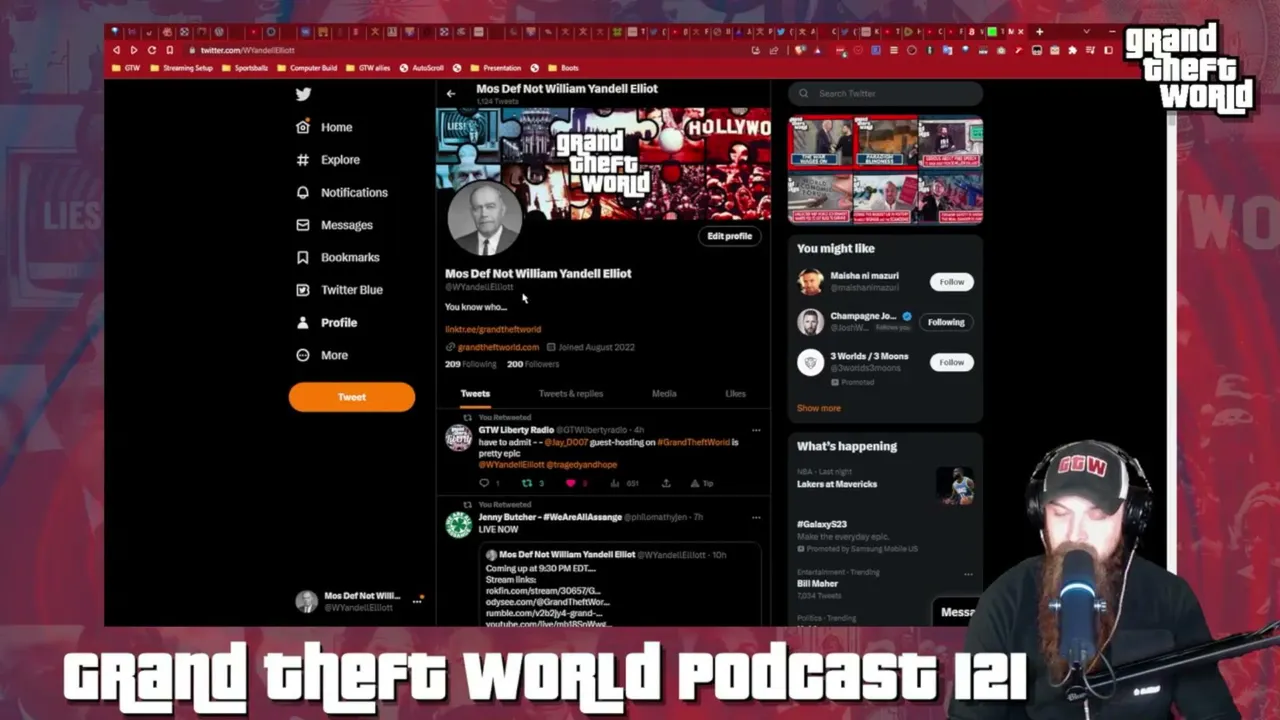This screenshot has width=1280, height=720.
Task: Click Show more in You might like
Action: click(x=819, y=408)
